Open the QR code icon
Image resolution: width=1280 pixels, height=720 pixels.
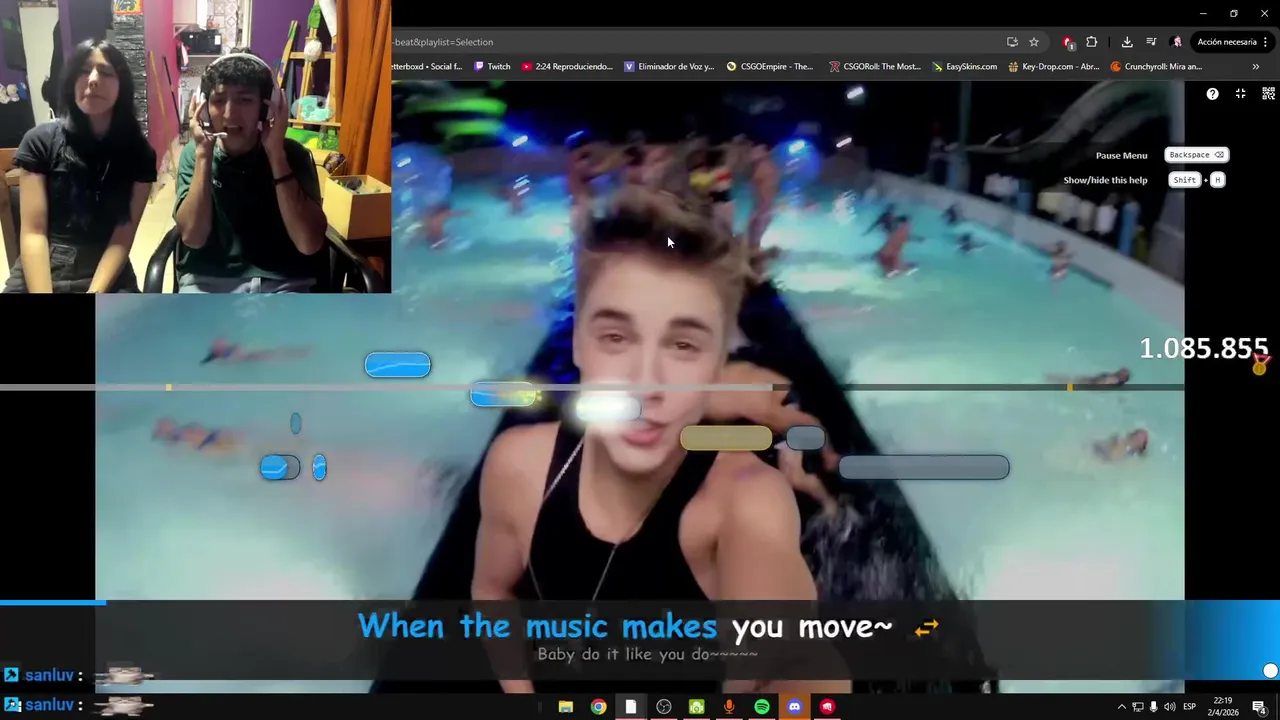click(1268, 94)
